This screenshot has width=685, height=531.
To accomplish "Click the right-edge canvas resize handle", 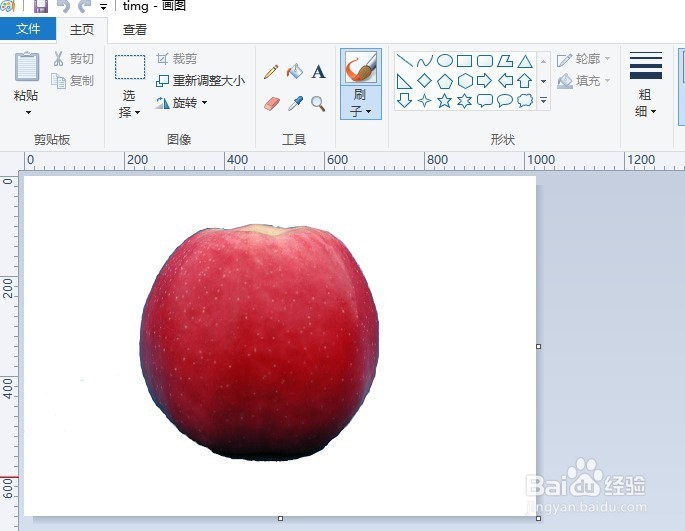I will 539,346.
